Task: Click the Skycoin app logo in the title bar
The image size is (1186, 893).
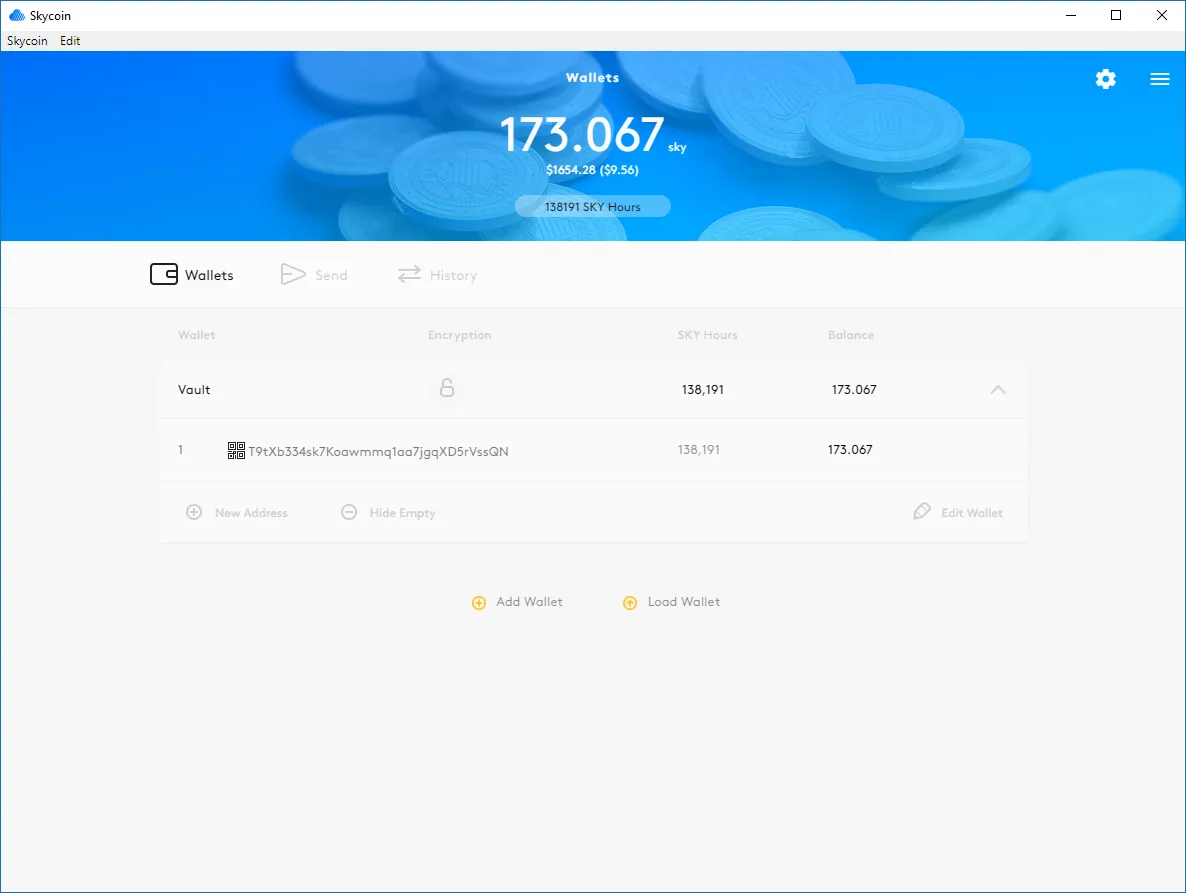Action: click(17, 15)
